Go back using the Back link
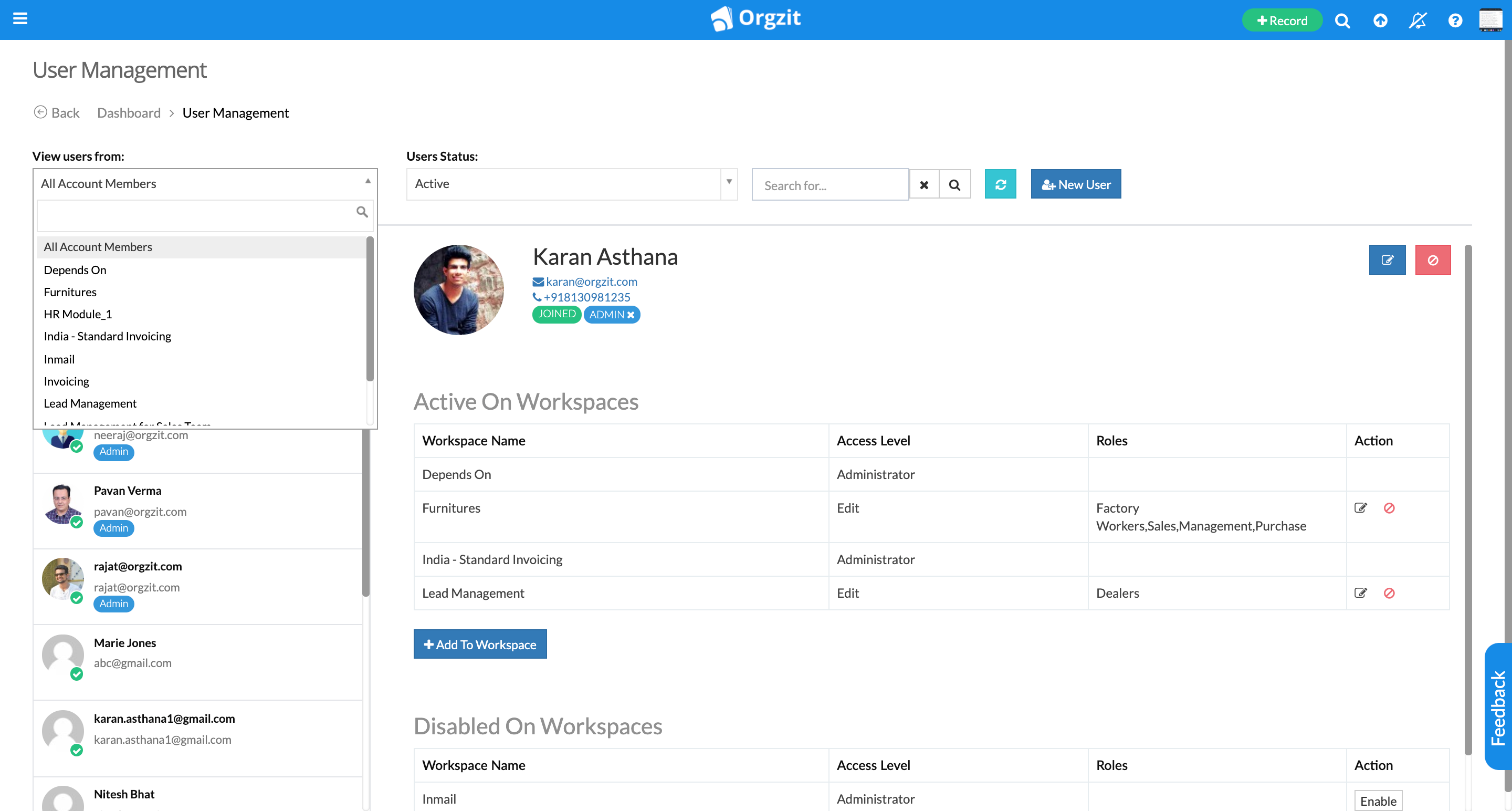Viewport: 1512px width, 811px height. point(56,113)
